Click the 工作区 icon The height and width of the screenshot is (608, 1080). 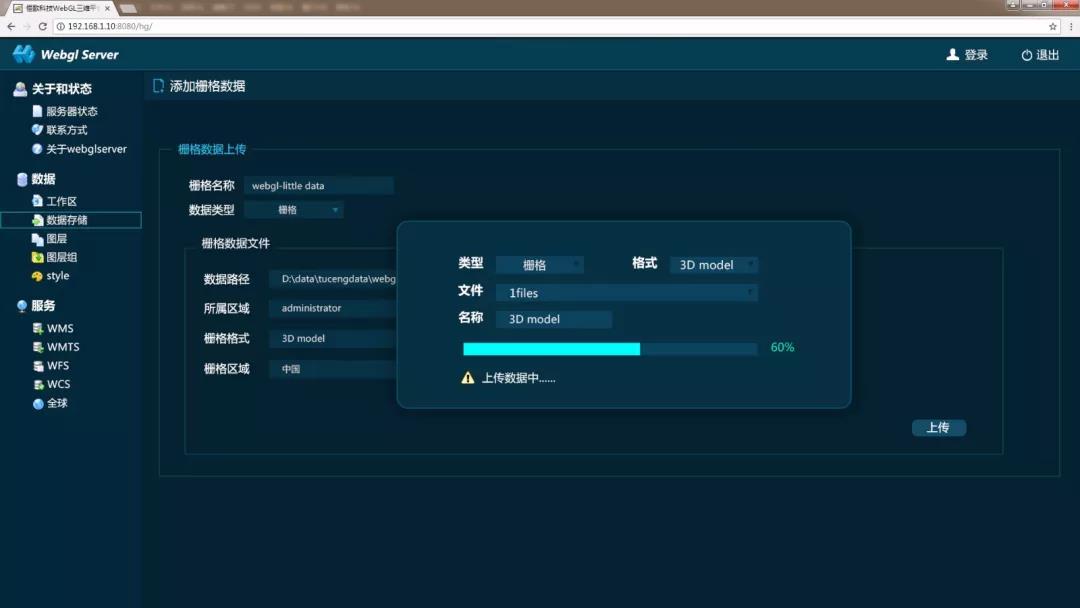coord(37,201)
